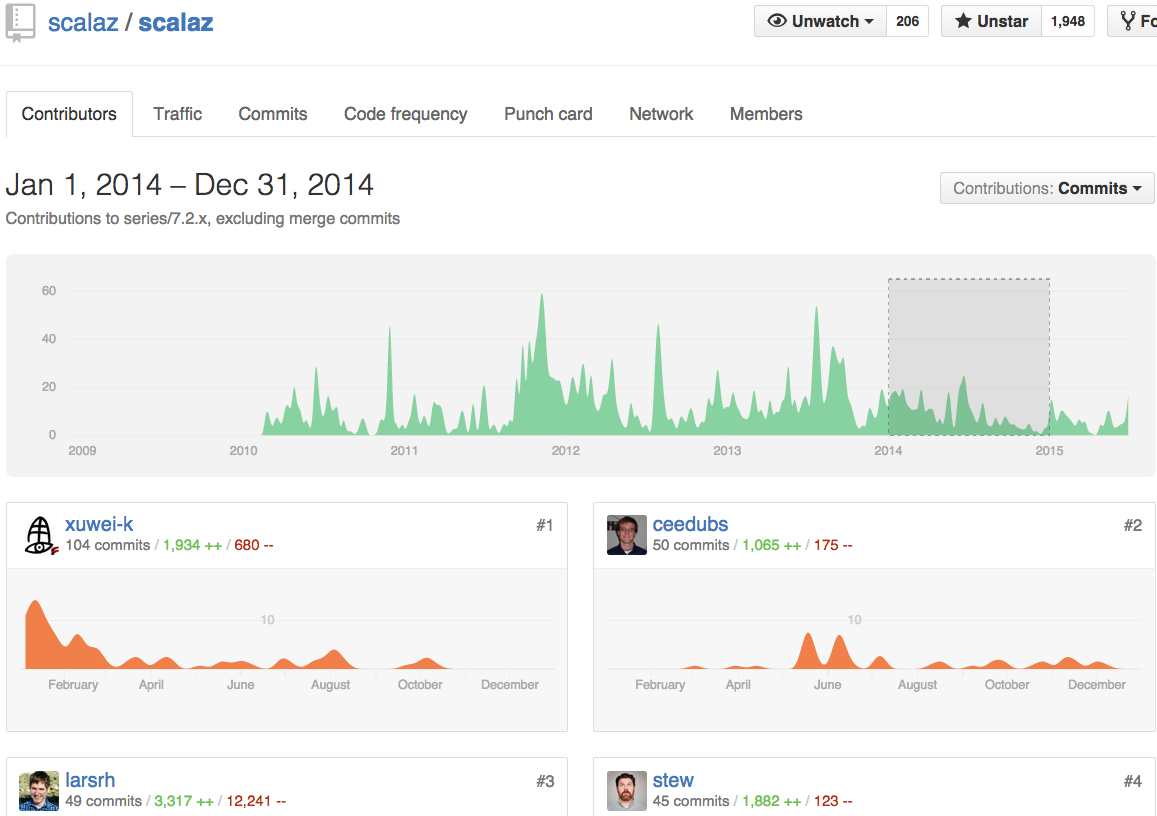The height and width of the screenshot is (816, 1157).
Task: Click the '2012' year label on the graph axis
Action: tap(565, 451)
